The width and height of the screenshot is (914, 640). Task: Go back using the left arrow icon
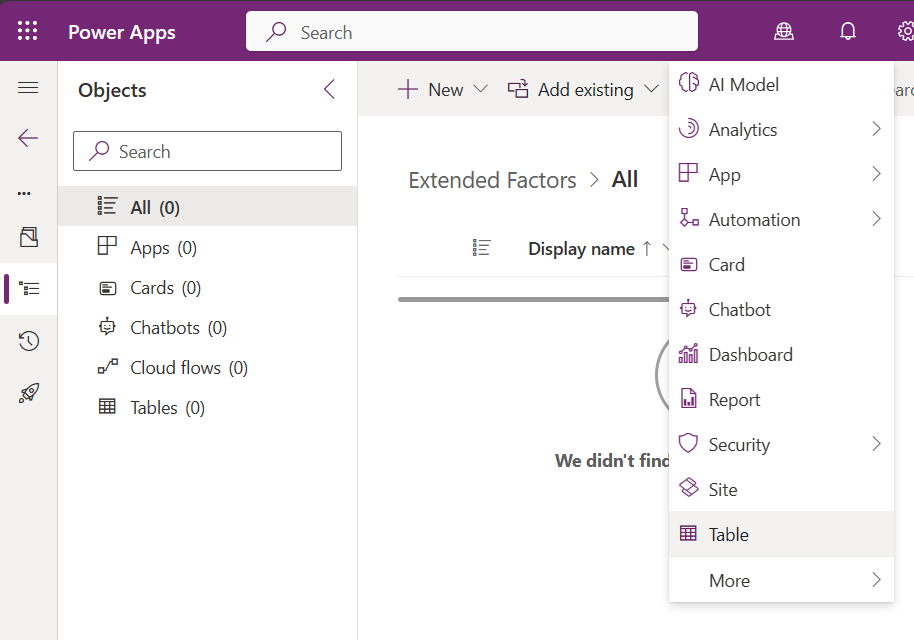(x=28, y=138)
